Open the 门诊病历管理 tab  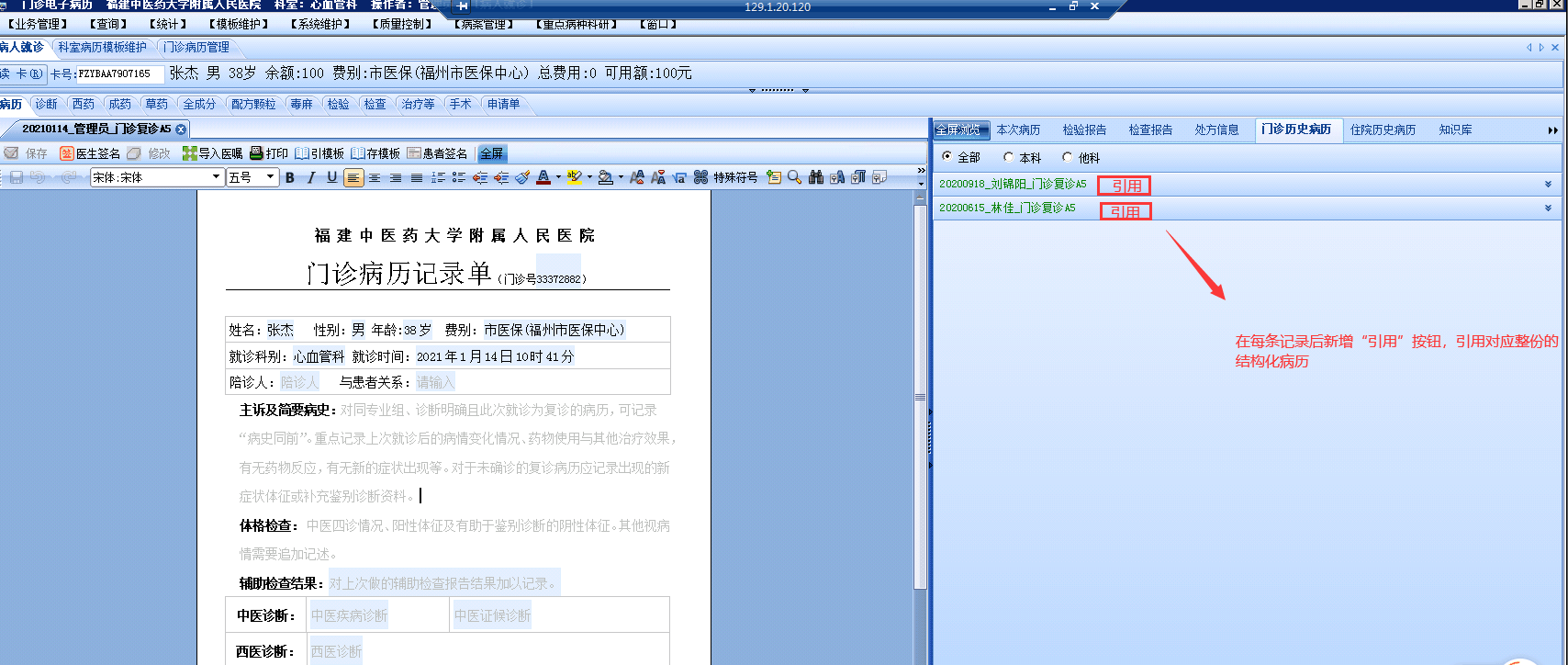click(196, 47)
